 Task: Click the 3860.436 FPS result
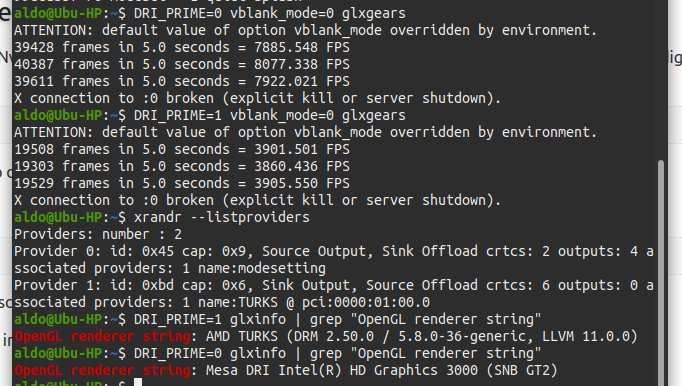(x=302, y=166)
